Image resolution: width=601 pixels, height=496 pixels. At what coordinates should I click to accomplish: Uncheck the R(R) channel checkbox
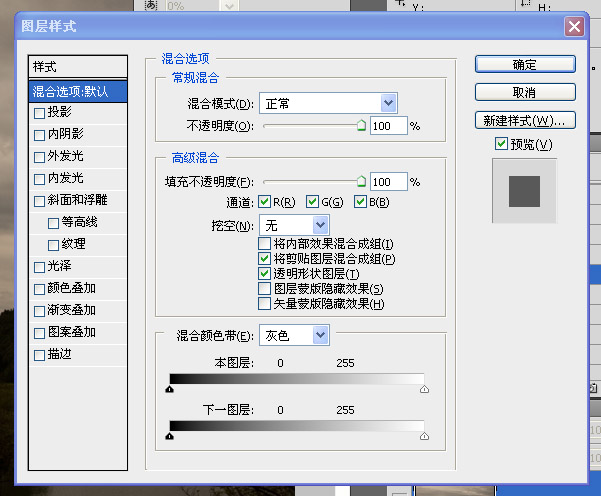[264, 202]
